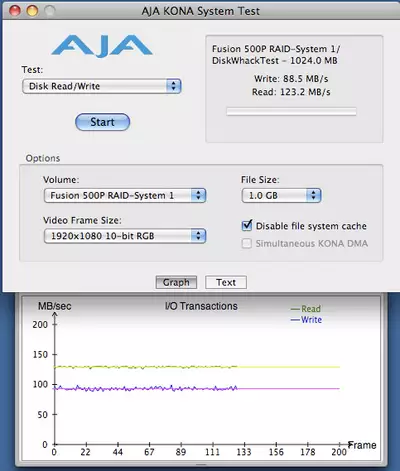400x471 pixels.
Task: Click the File Size dropdown arrow icon
Action: [x=313, y=195]
